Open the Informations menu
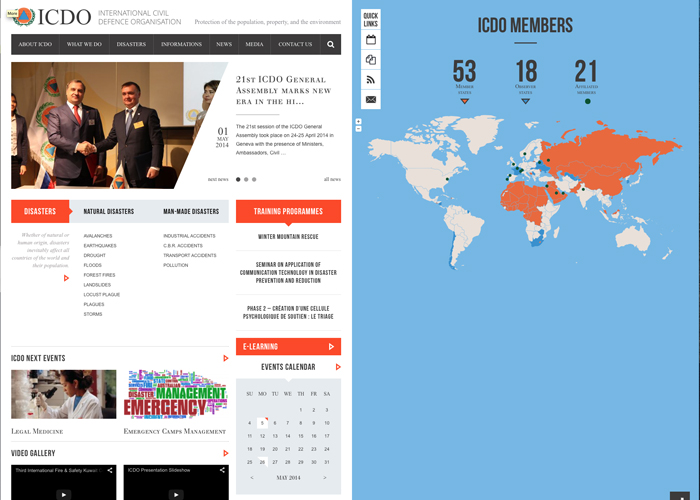Screen dimensions: 700x500 coord(181,44)
